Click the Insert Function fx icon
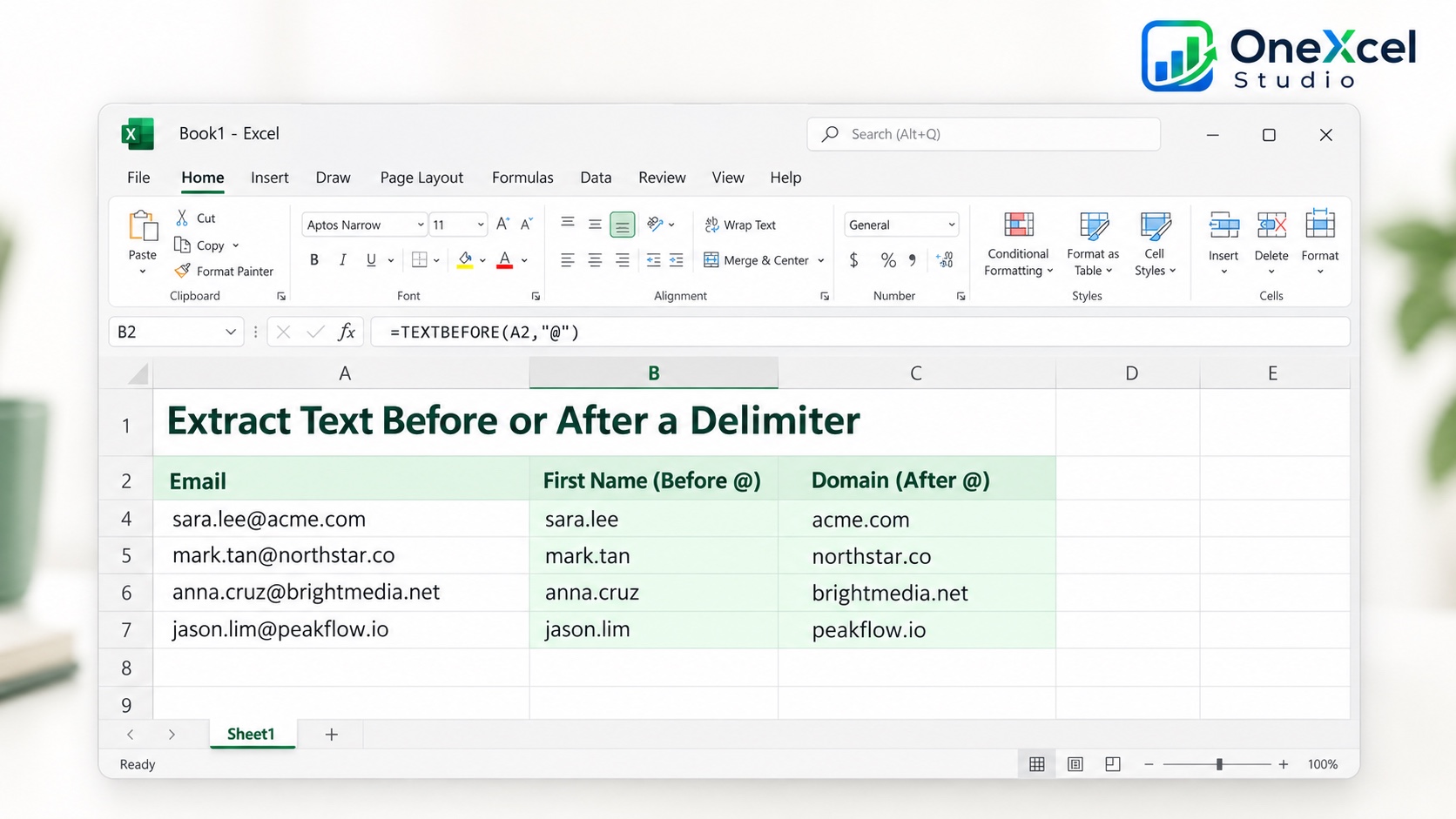1456x819 pixels. pyautogui.click(x=347, y=332)
